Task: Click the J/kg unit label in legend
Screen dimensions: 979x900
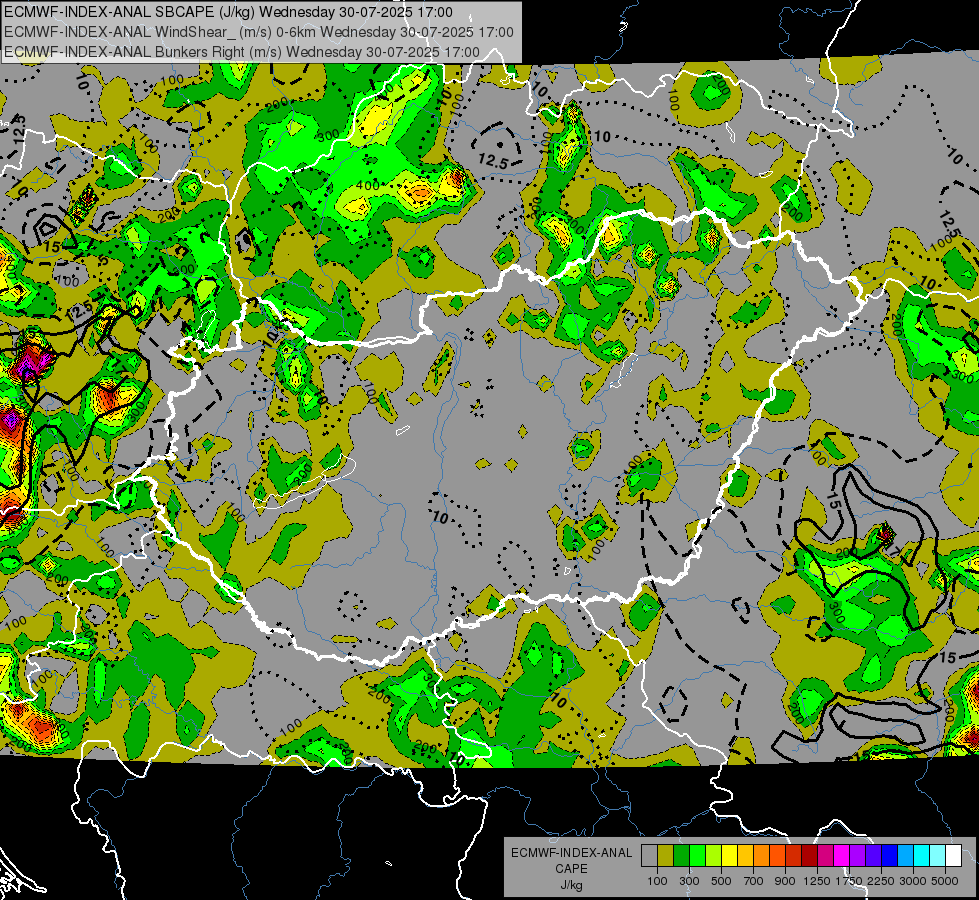Action: [x=571, y=885]
